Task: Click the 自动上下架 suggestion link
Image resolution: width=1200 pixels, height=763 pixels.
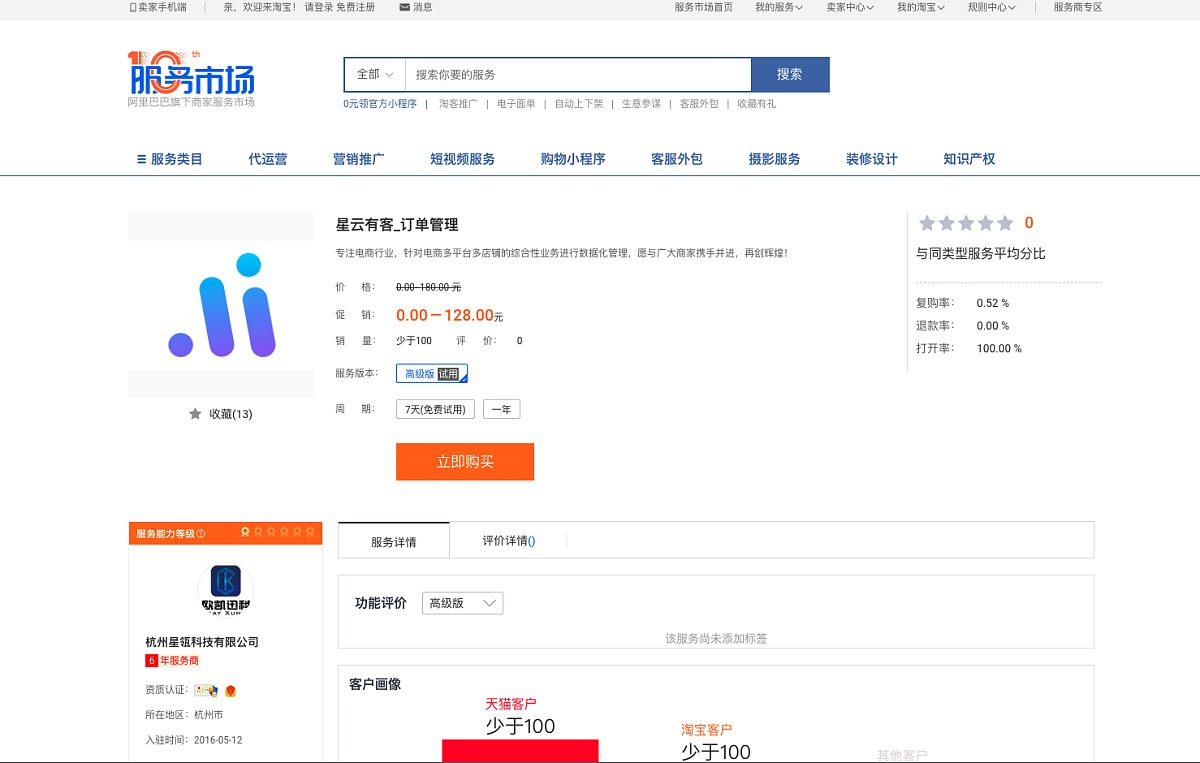Action: coord(579,104)
